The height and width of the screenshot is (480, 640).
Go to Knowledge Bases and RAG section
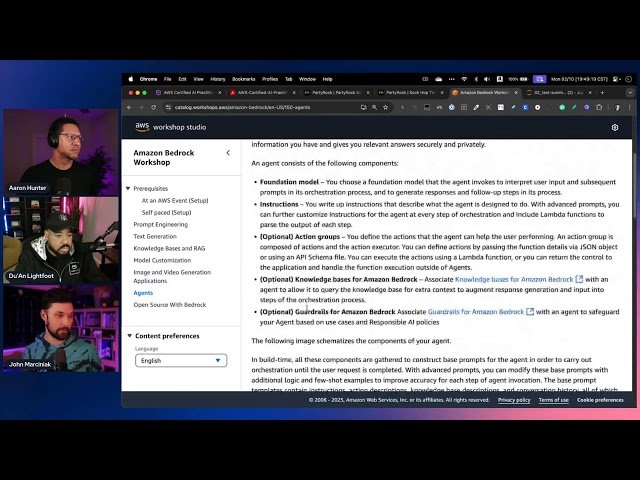[169, 248]
